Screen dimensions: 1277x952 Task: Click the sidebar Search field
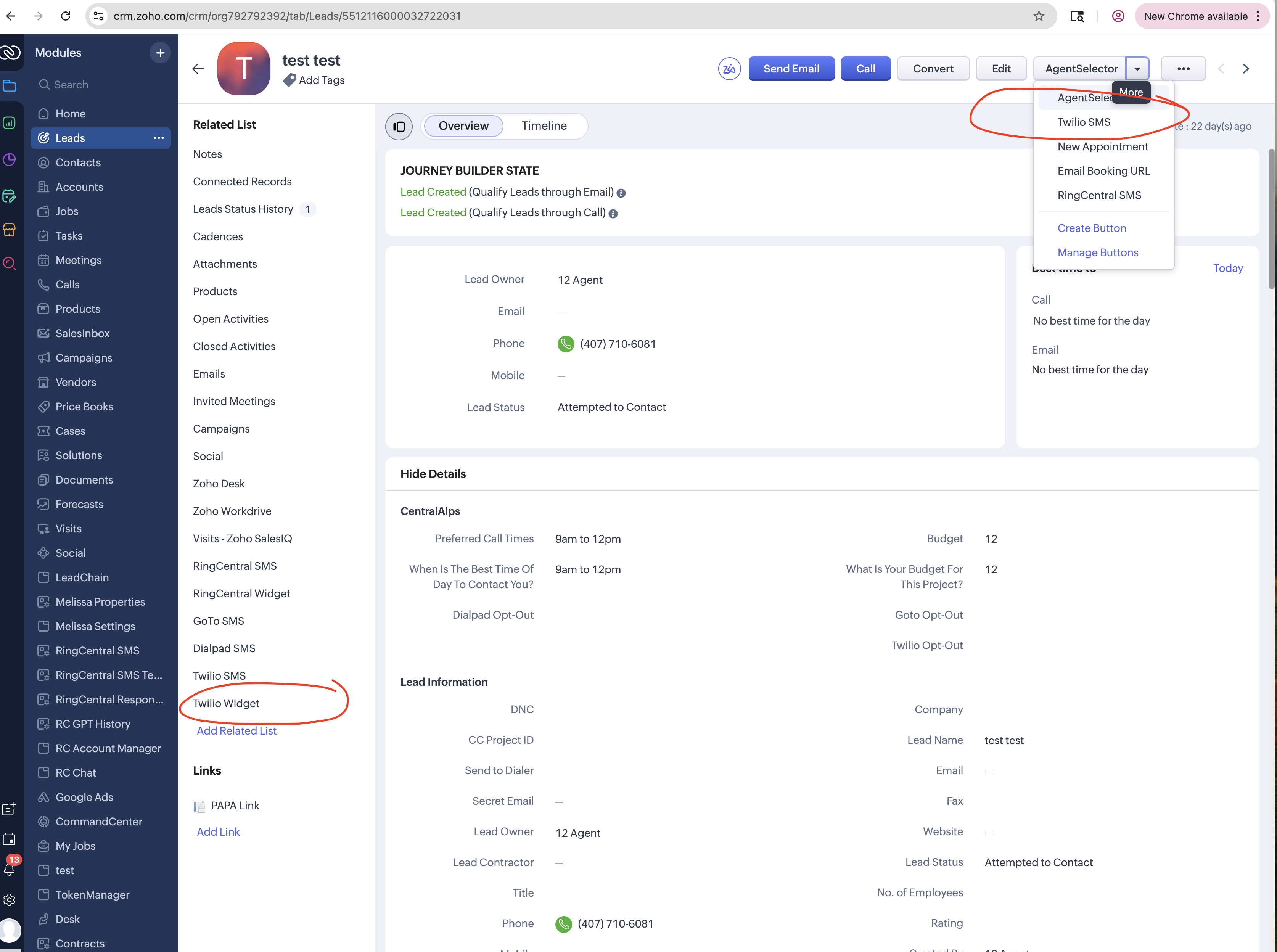[71, 85]
